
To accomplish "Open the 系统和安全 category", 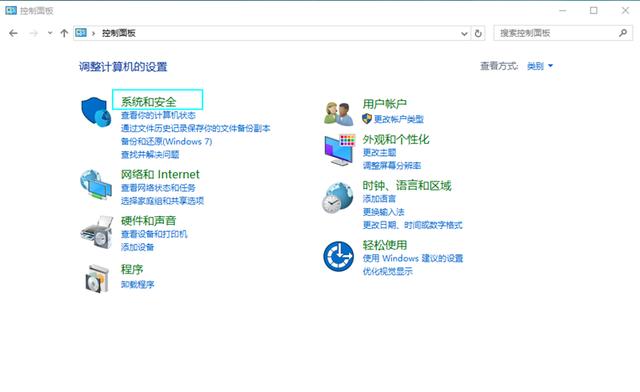I will tap(149, 102).
